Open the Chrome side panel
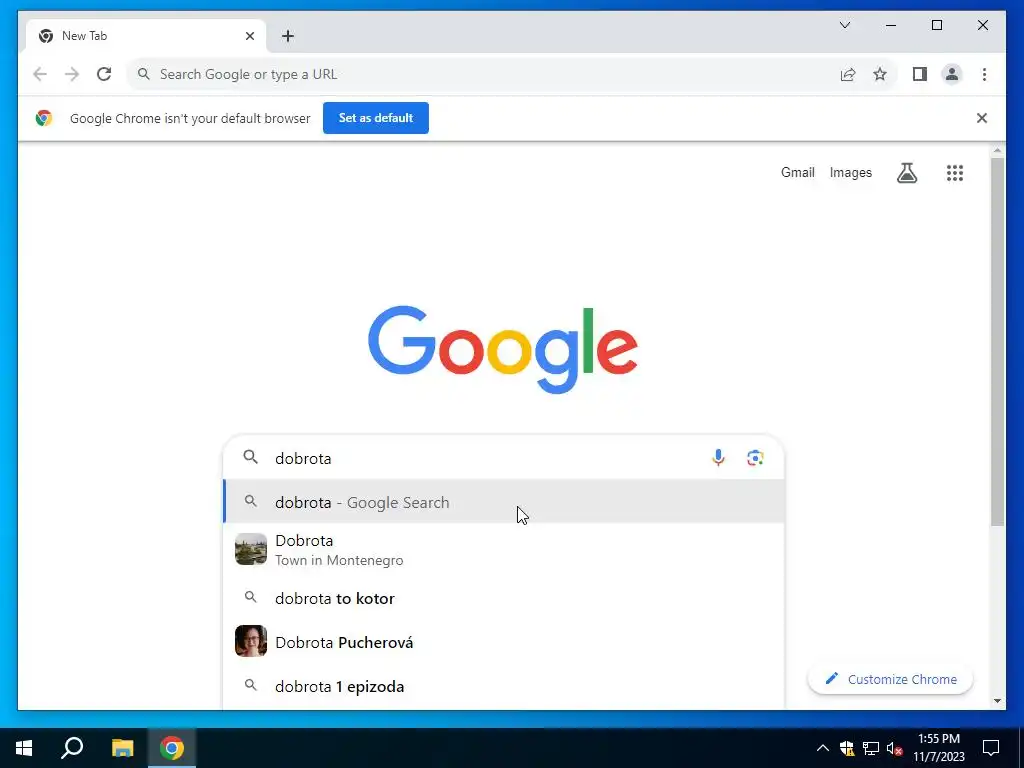This screenshot has height=768, width=1024. [x=920, y=74]
